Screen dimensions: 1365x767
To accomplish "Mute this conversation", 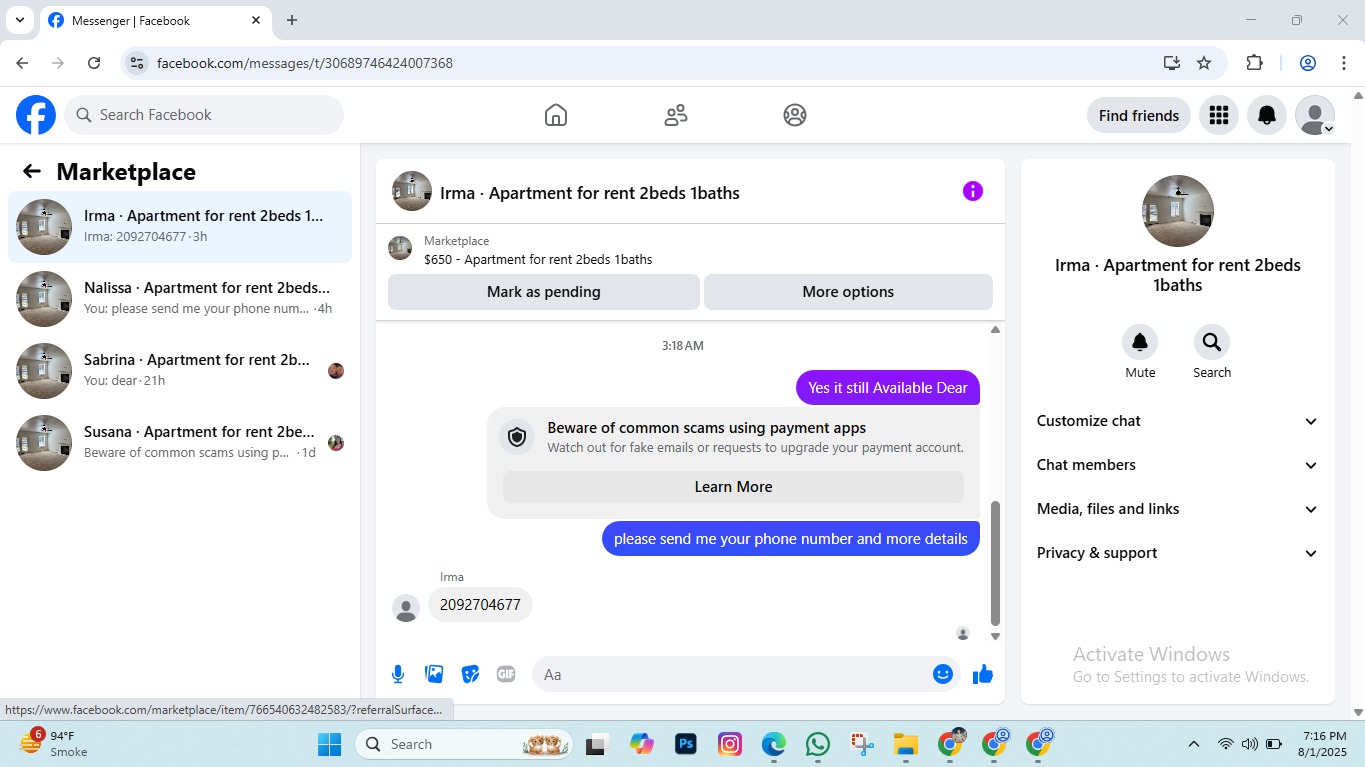I will (1140, 352).
